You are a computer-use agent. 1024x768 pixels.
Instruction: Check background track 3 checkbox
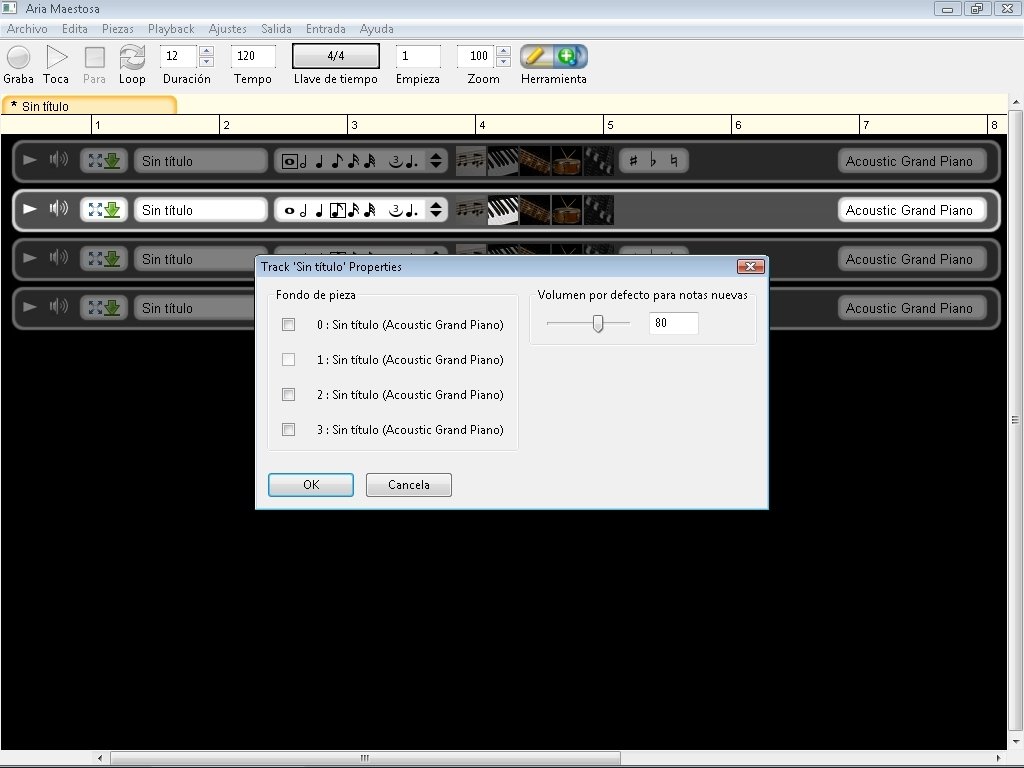pos(288,430)
